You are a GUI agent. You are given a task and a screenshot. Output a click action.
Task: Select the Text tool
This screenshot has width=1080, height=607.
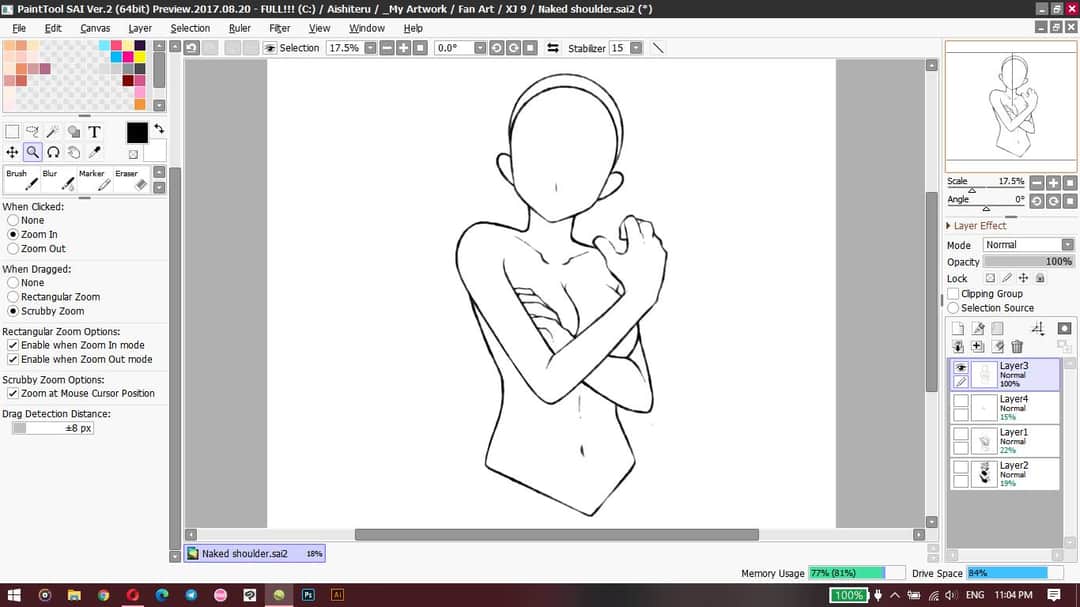point(94,132)
